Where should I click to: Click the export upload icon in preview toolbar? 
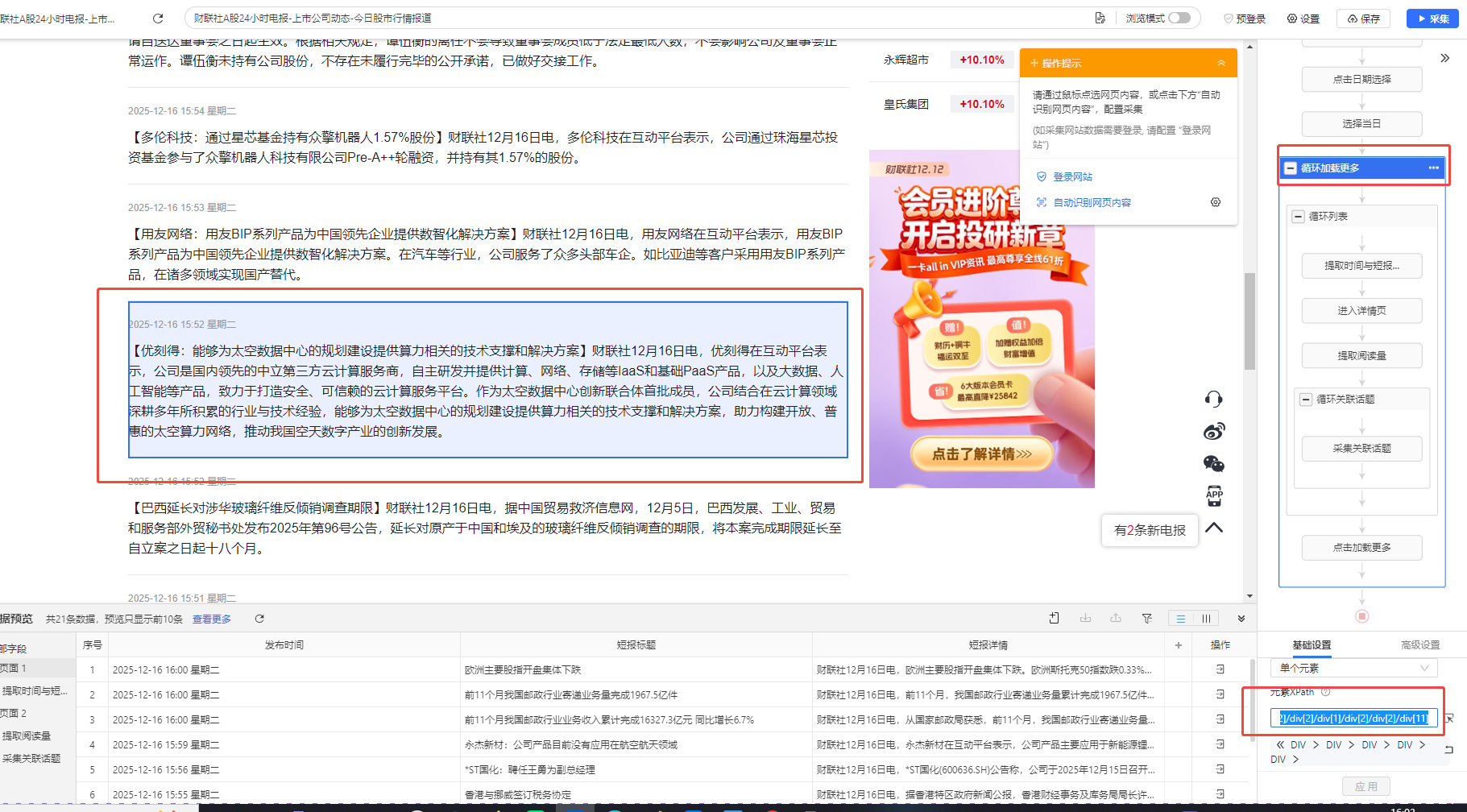[1116, 618]
